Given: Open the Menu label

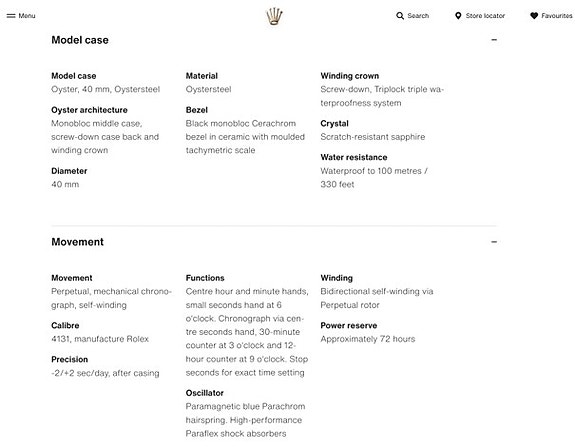Looking at the screenshot, I should (27, 16).
